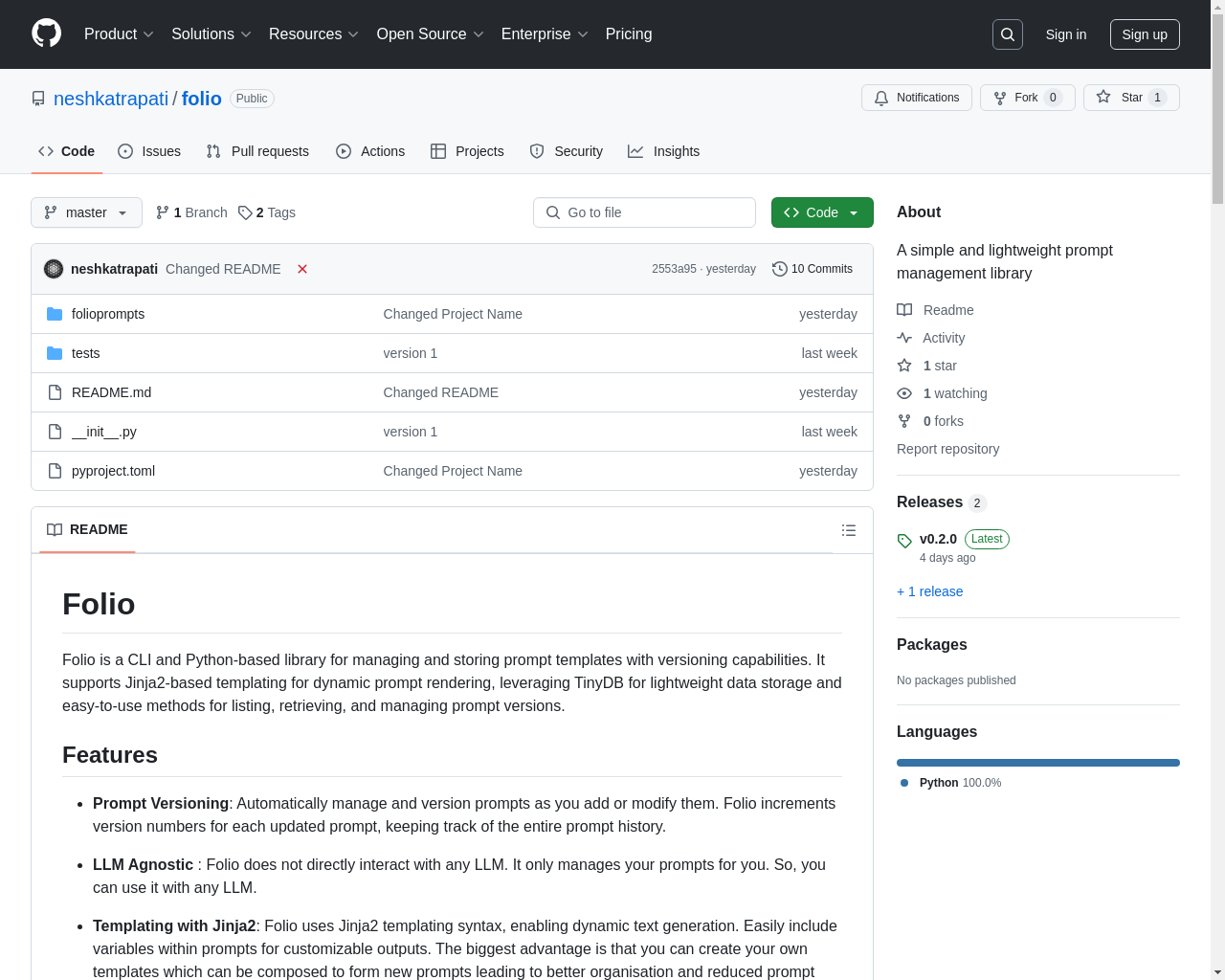Fork the repository

(x=1028, y=98)
